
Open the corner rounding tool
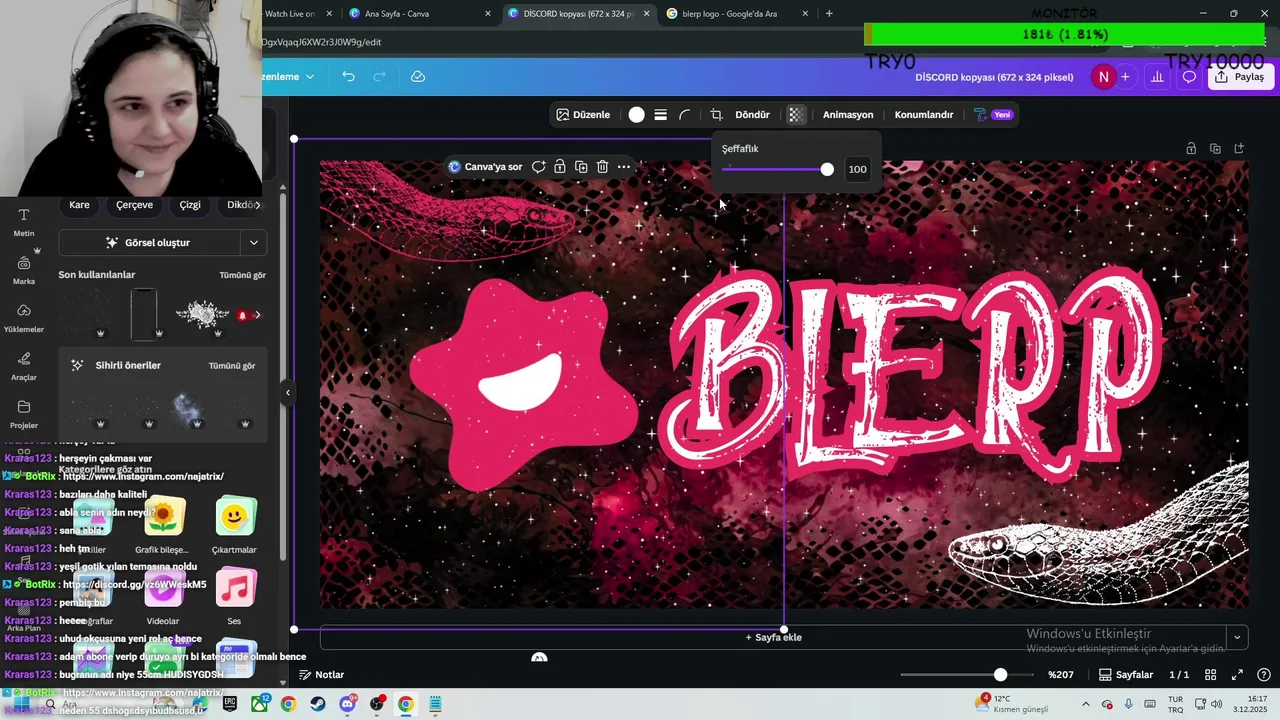685,115
